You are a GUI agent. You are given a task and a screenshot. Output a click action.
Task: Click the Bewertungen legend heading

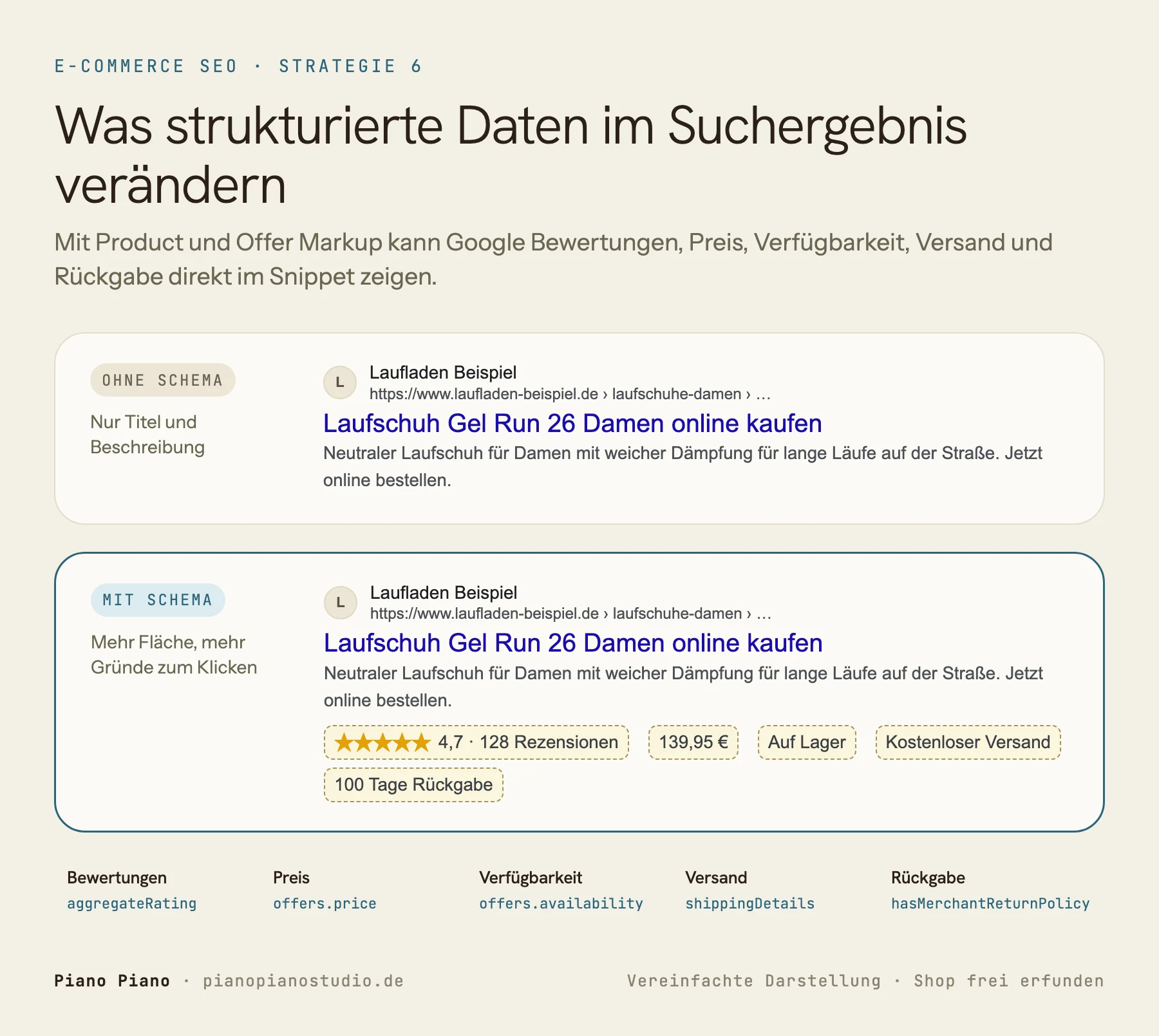[117, 878]
